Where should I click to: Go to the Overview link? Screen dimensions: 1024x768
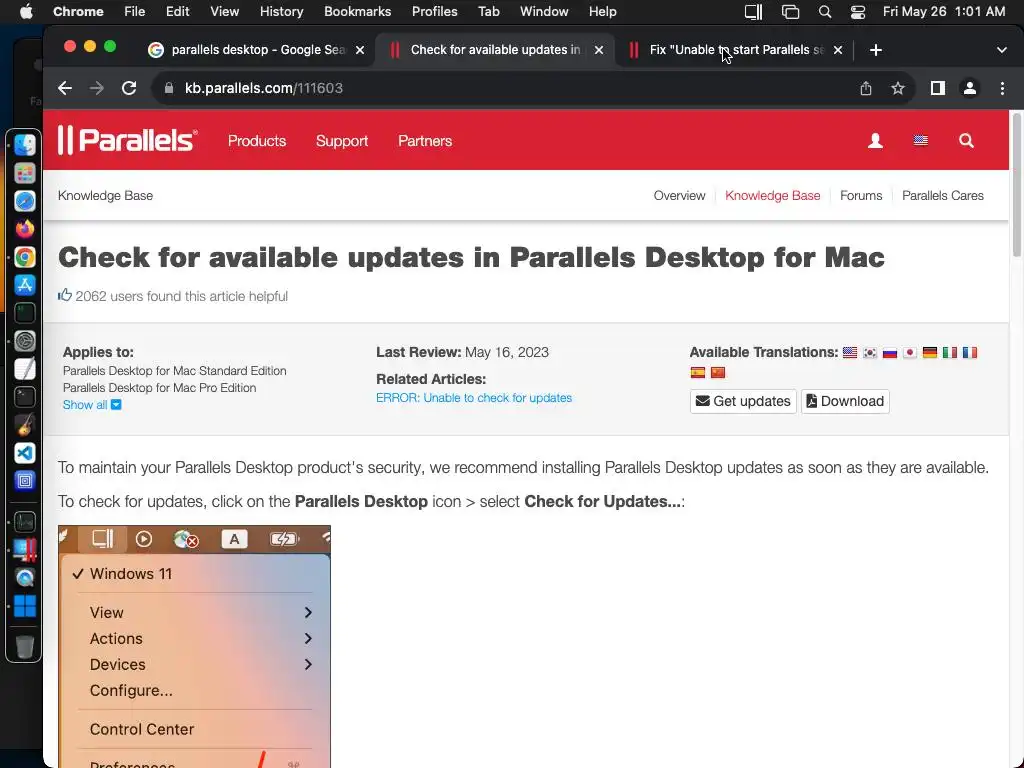click(679, 195)
